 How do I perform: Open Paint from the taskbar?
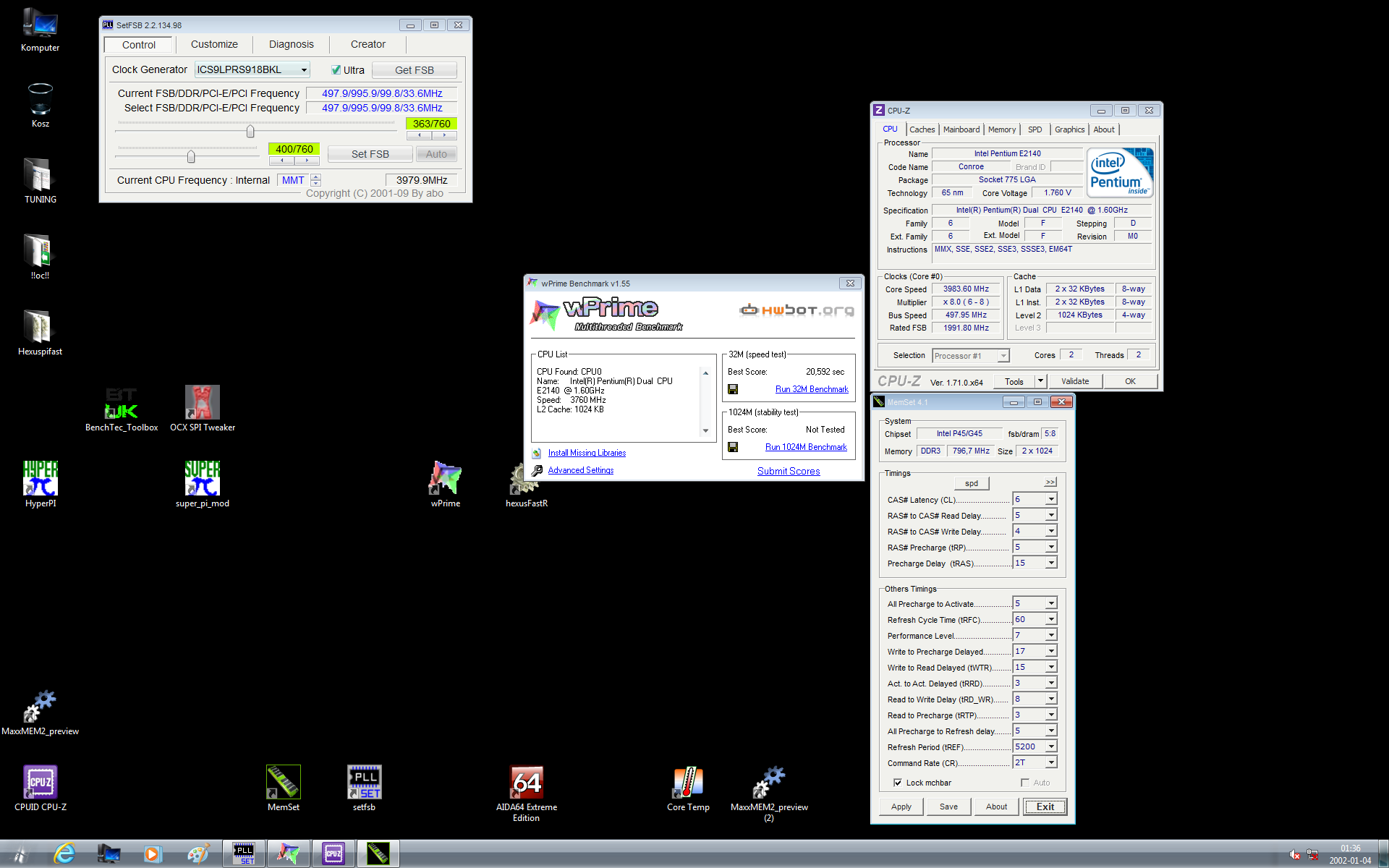coord(197,854)
